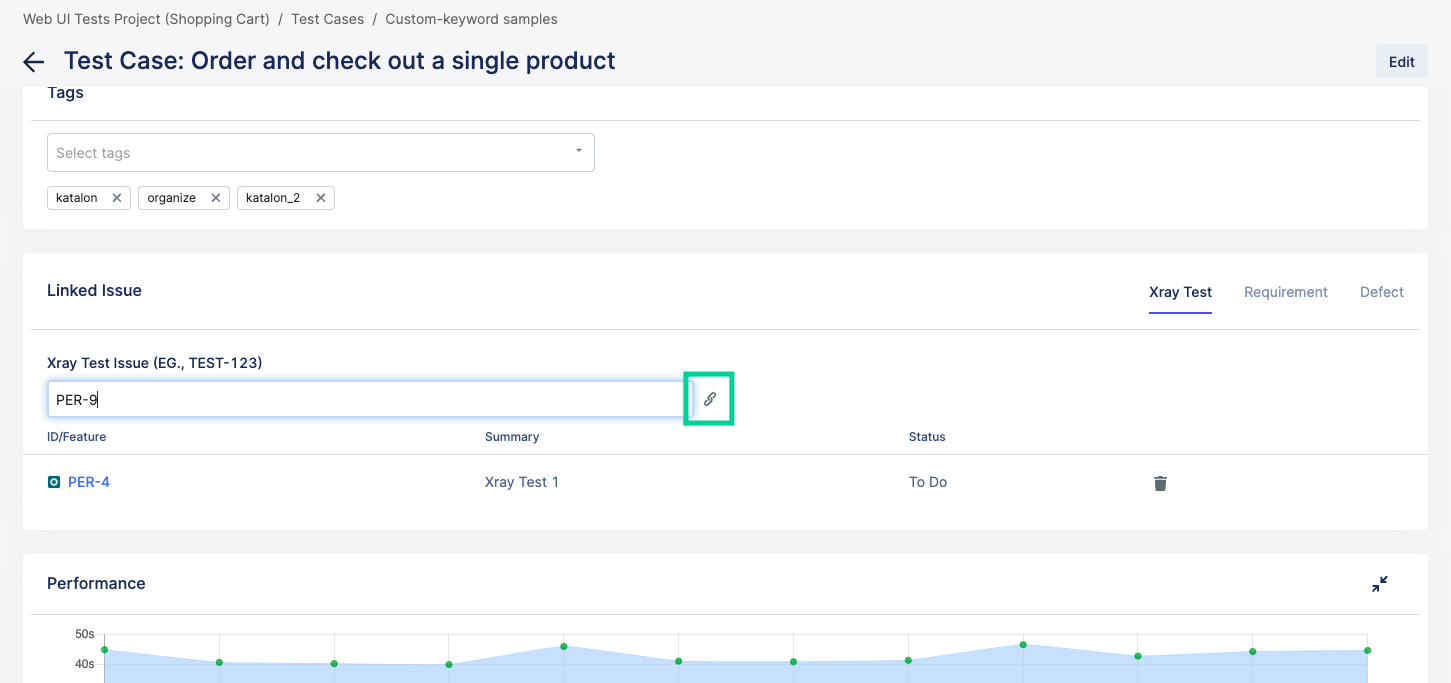
Task: Switch to the Requirement tab
Action: click(1285, 292)
